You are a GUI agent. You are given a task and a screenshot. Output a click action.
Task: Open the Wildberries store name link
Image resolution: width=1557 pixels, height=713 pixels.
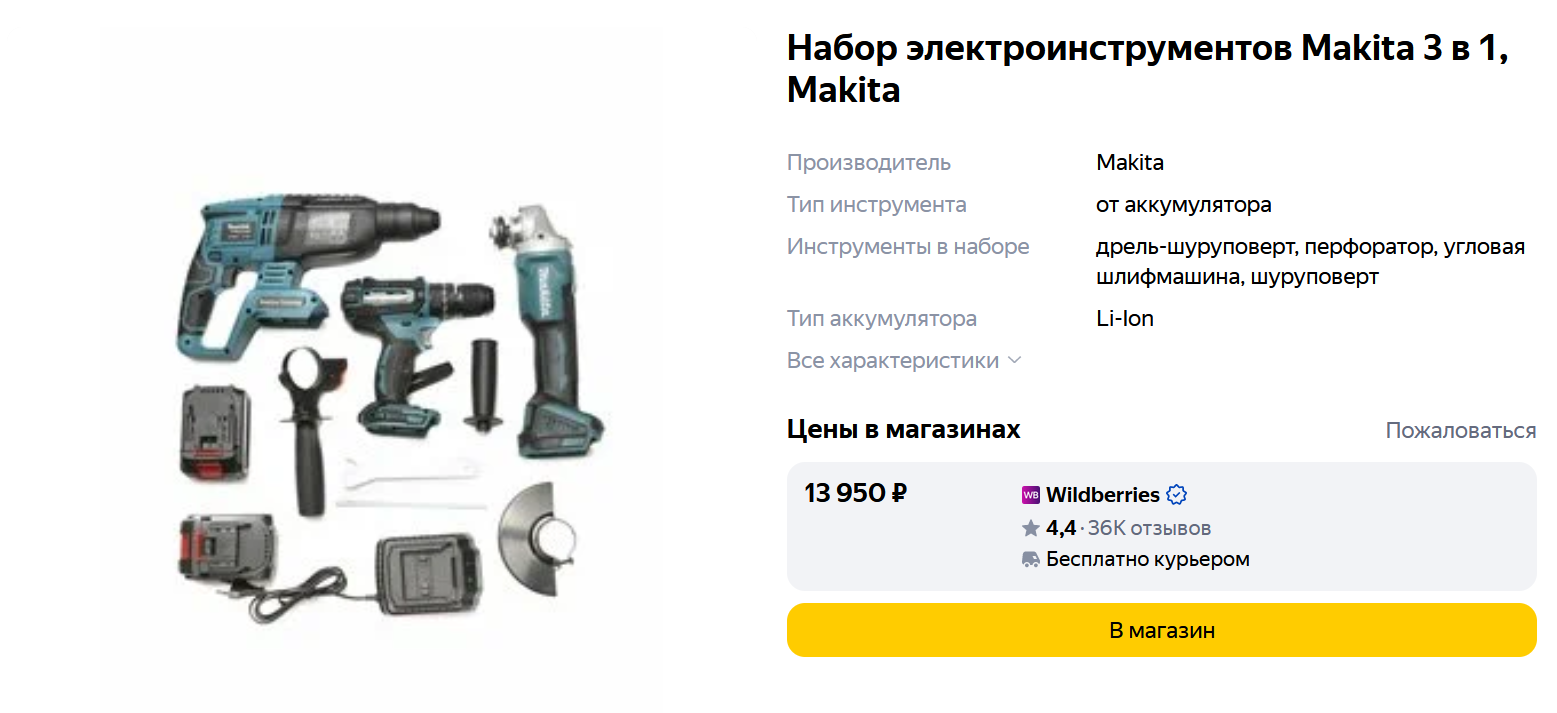pos(1103,495)
